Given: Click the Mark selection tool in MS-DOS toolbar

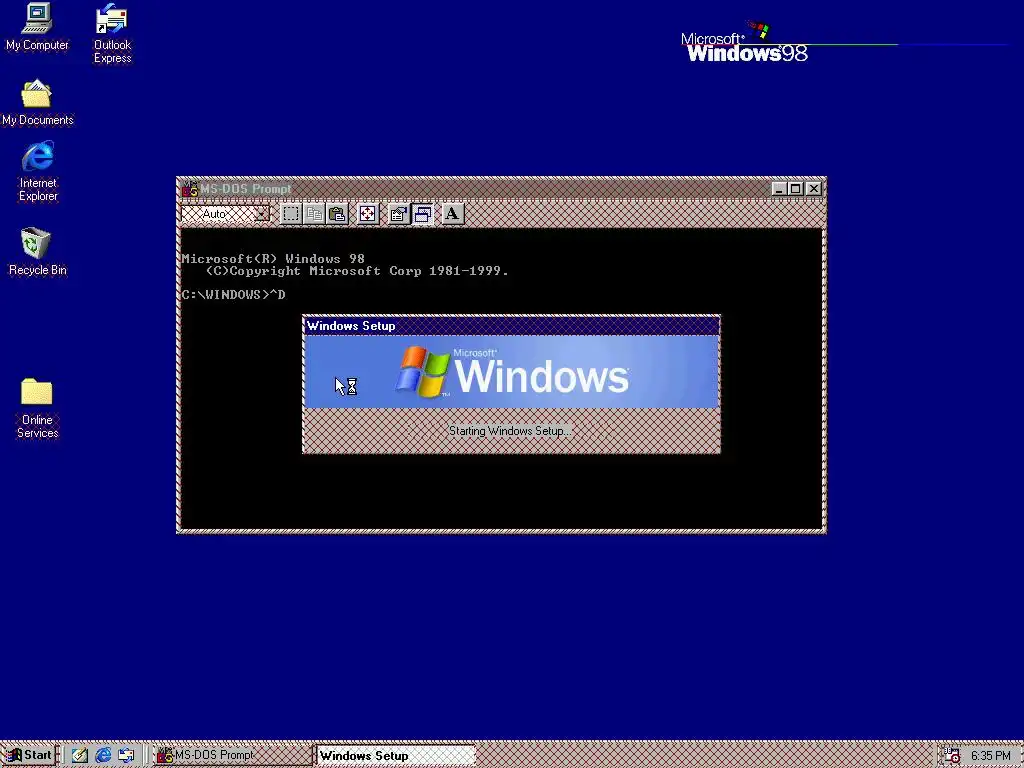Looking at the screenshot, I should (x=291, y=214).
